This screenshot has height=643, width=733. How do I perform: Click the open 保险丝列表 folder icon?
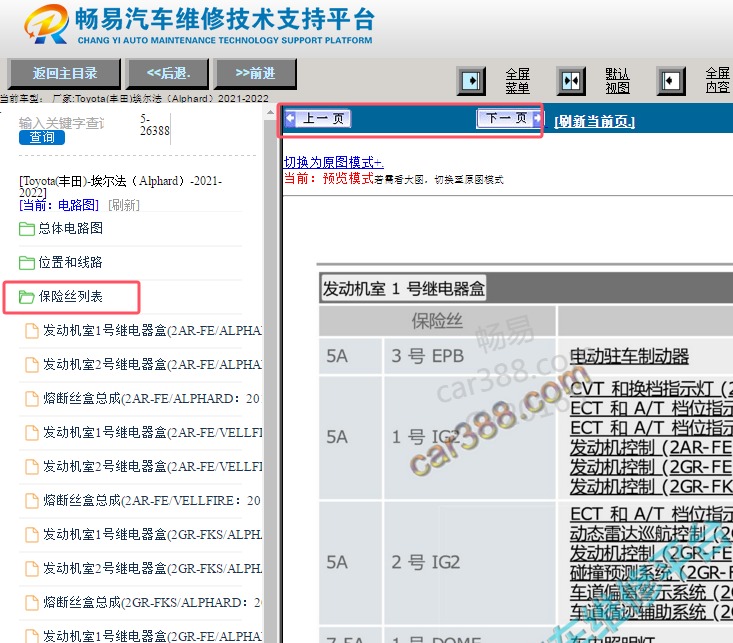27,297
